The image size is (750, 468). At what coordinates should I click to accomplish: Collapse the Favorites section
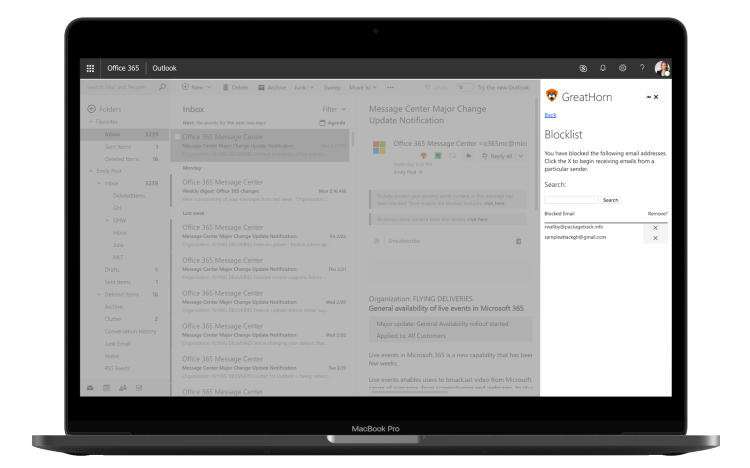tap(91, 122)
